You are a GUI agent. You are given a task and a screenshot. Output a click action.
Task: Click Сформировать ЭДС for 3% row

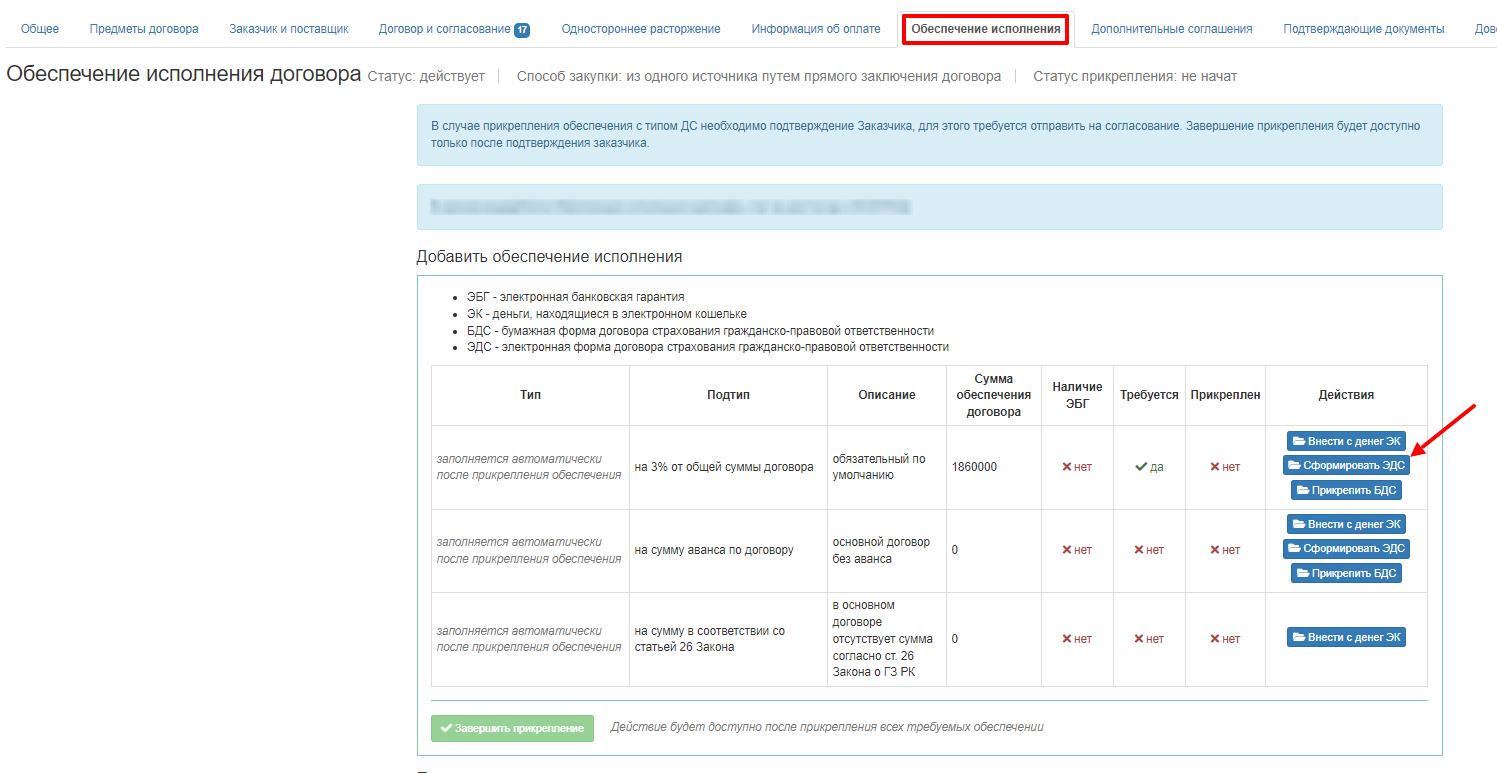tap(1346, 465)
